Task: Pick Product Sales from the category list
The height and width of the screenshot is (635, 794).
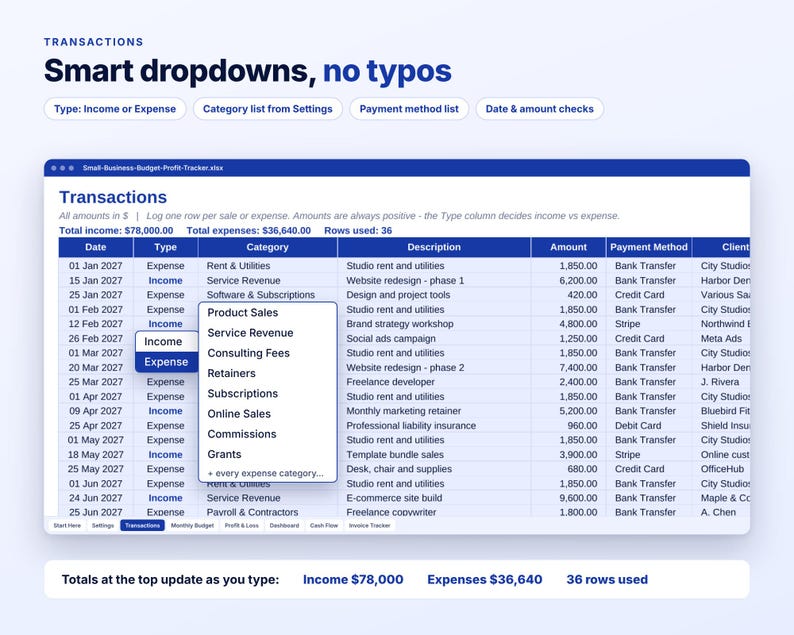Action: (x=268, y=313)
